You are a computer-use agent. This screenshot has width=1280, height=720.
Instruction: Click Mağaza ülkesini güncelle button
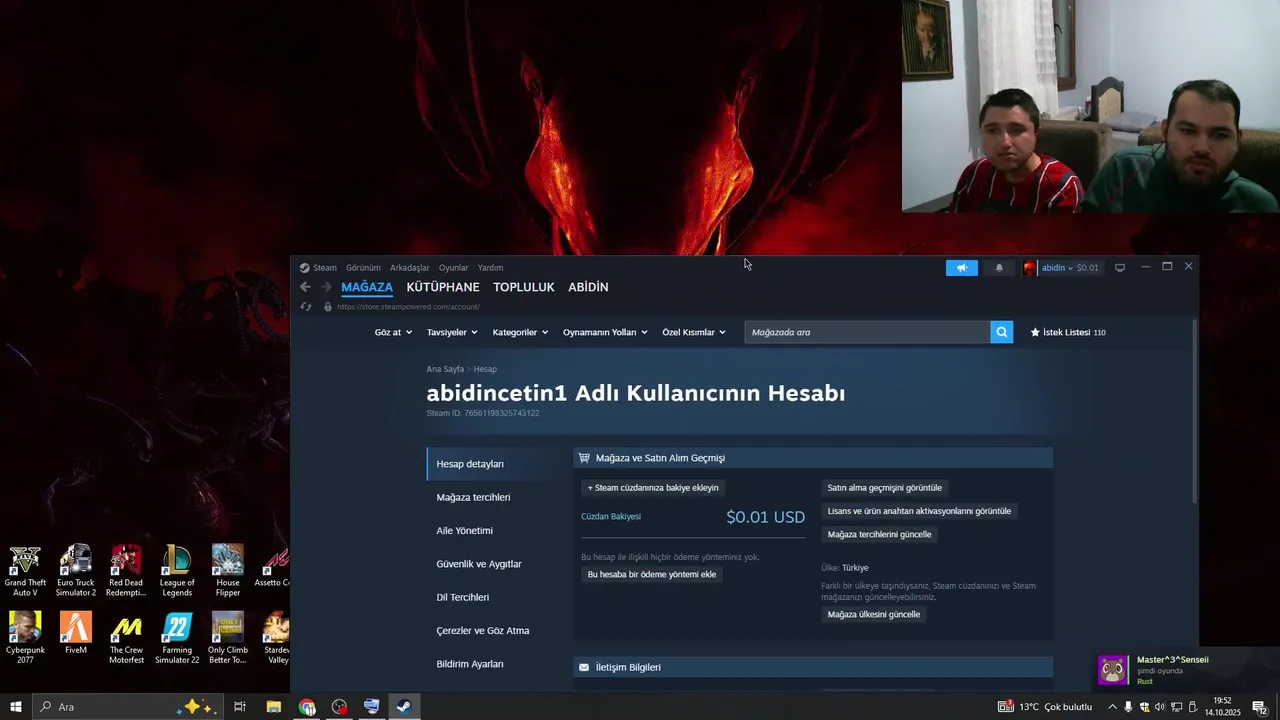tap(874, 614)
